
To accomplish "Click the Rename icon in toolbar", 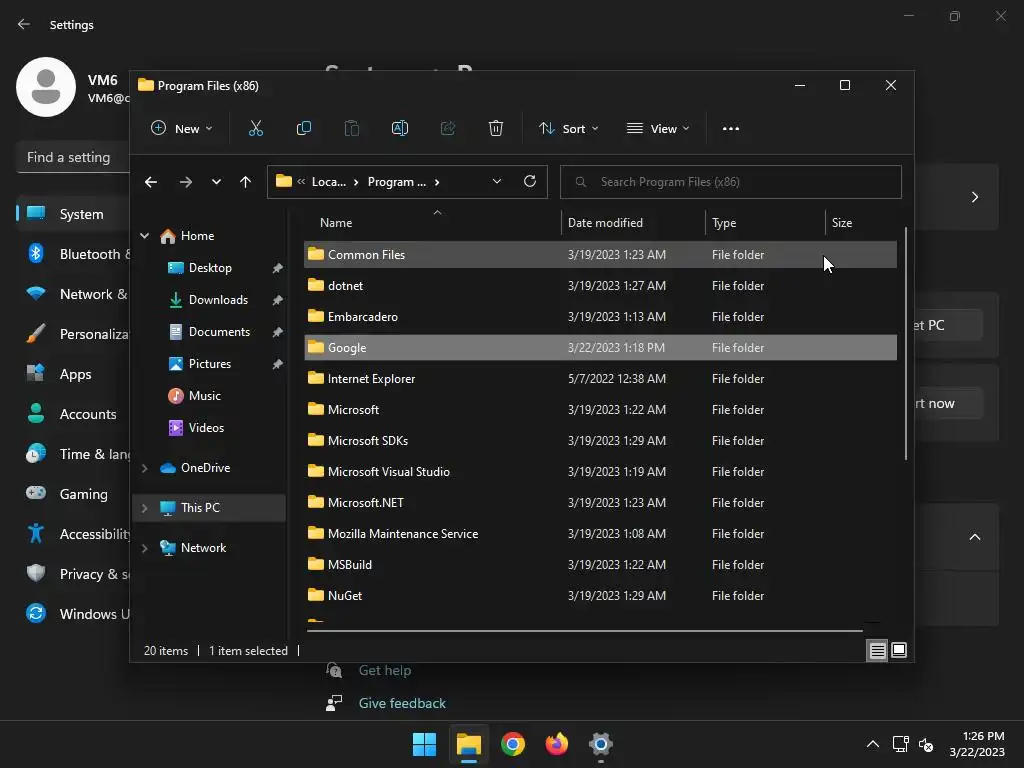I will pyautogui.click(x=400, y=129).
